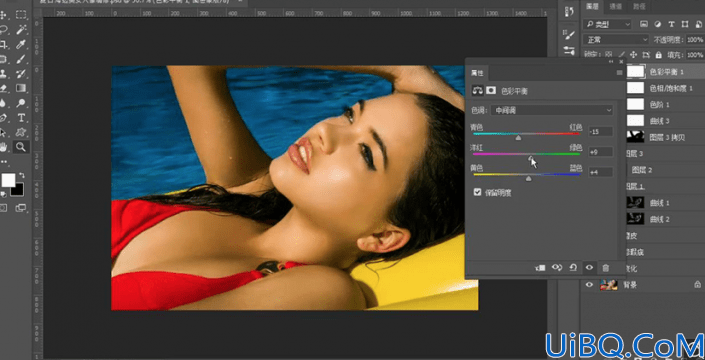Toggle quick mask mode

click(x=4, y=208)
